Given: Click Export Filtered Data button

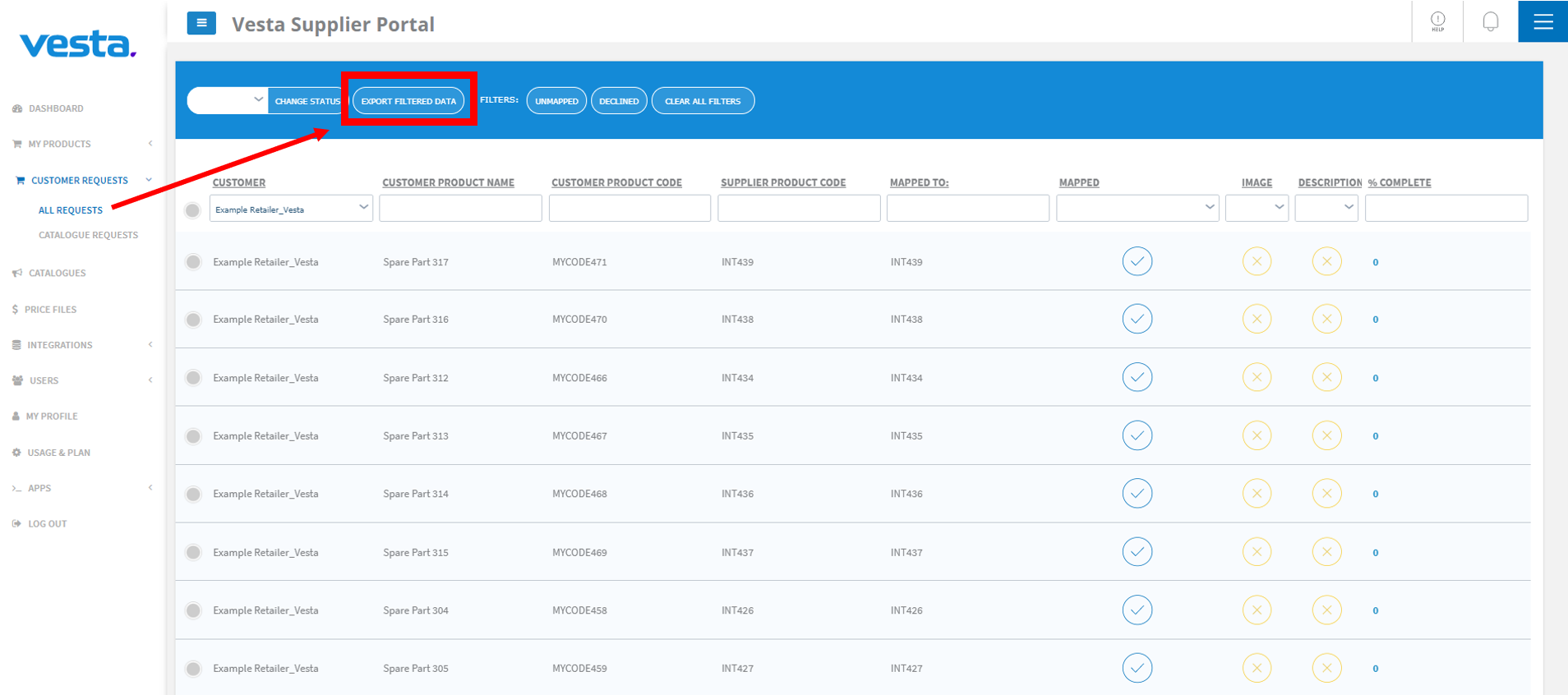Looking at the screenshot, I should pos(408,101).
